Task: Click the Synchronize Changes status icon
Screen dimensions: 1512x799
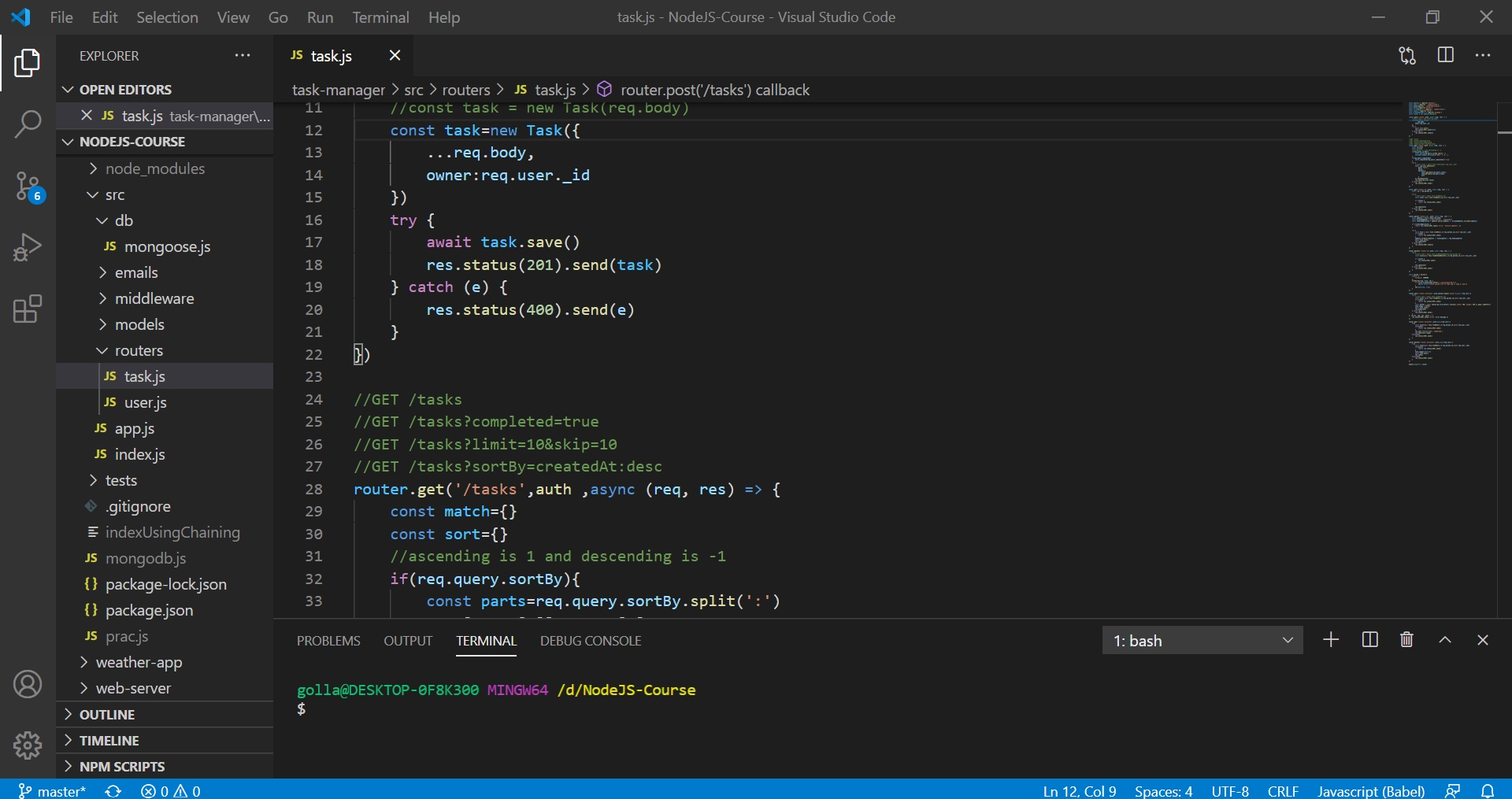Action: click(113, 790)
